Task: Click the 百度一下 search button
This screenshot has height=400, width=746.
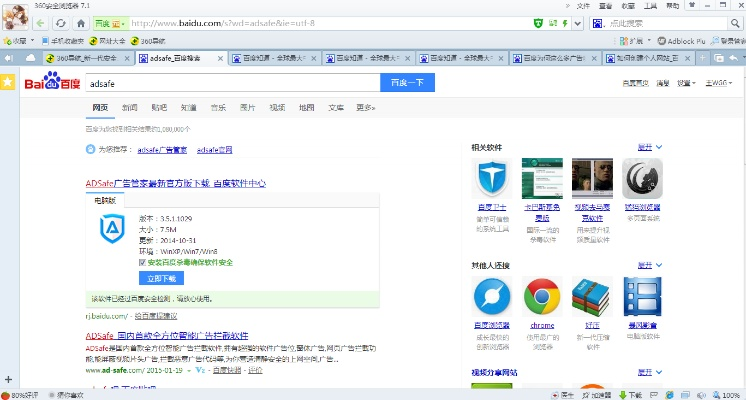Action: [x=407, y=83]
